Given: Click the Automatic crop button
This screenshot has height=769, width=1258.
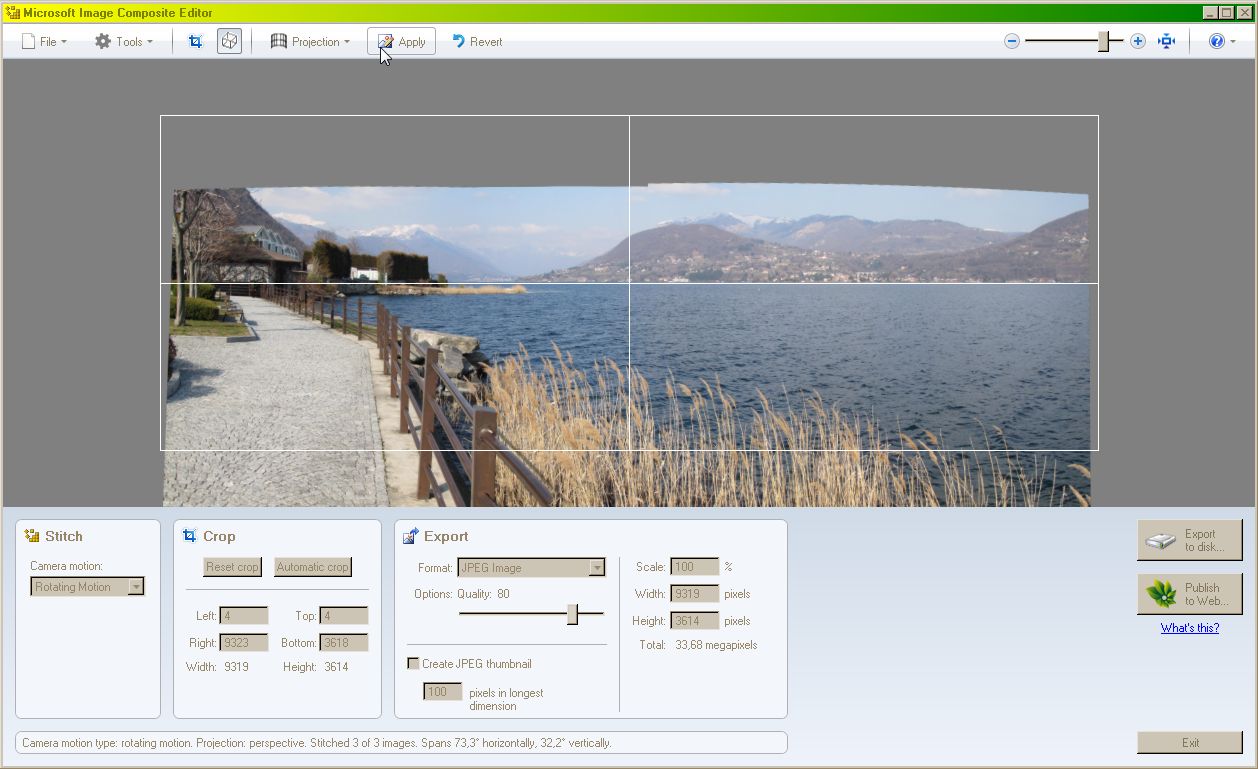Looking at the screenshot, I should (313, 567).
